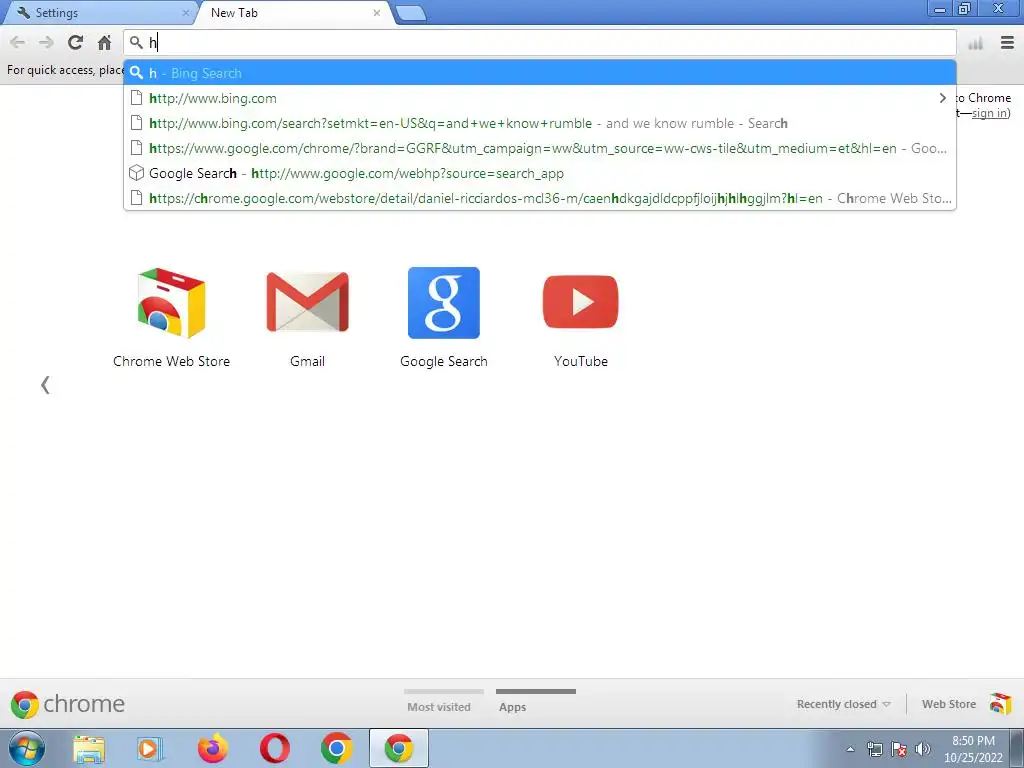Open Opera from the taskbar
The image size is (1024, 768).
pyautogui.click(x=275, y=748)
